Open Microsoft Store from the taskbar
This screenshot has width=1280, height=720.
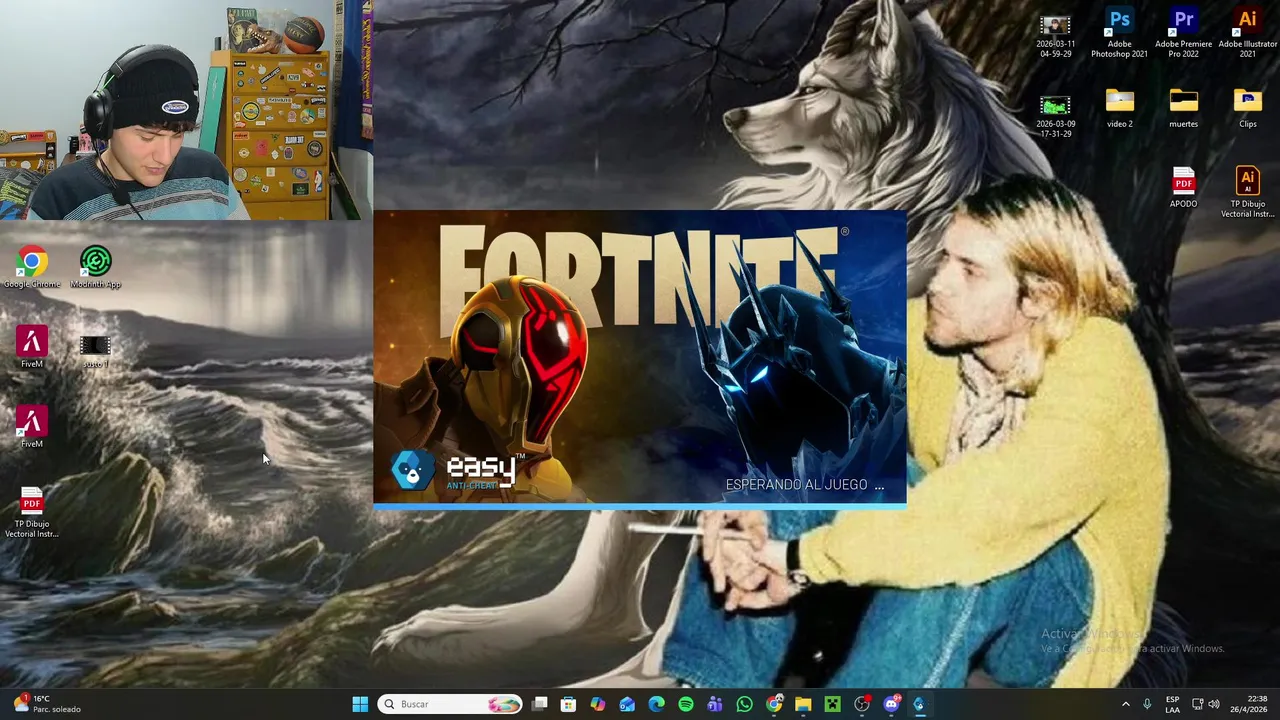click(x=568, y=704)
